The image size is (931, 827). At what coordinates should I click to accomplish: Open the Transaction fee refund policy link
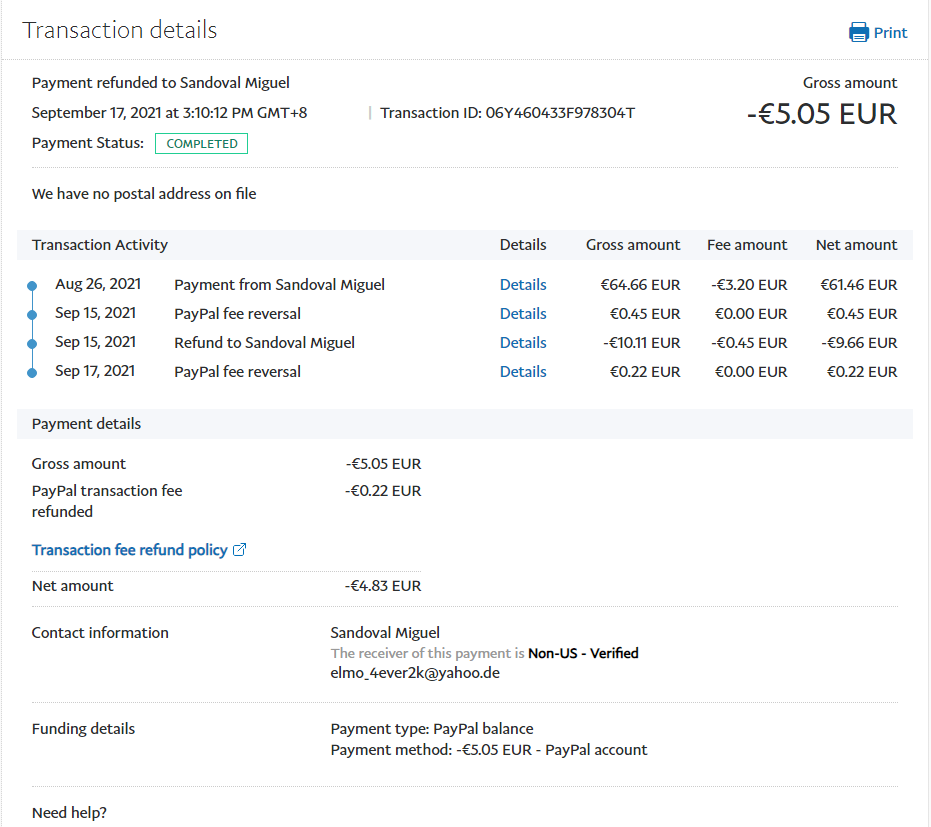pyautogui.click(x=129, y=550)
